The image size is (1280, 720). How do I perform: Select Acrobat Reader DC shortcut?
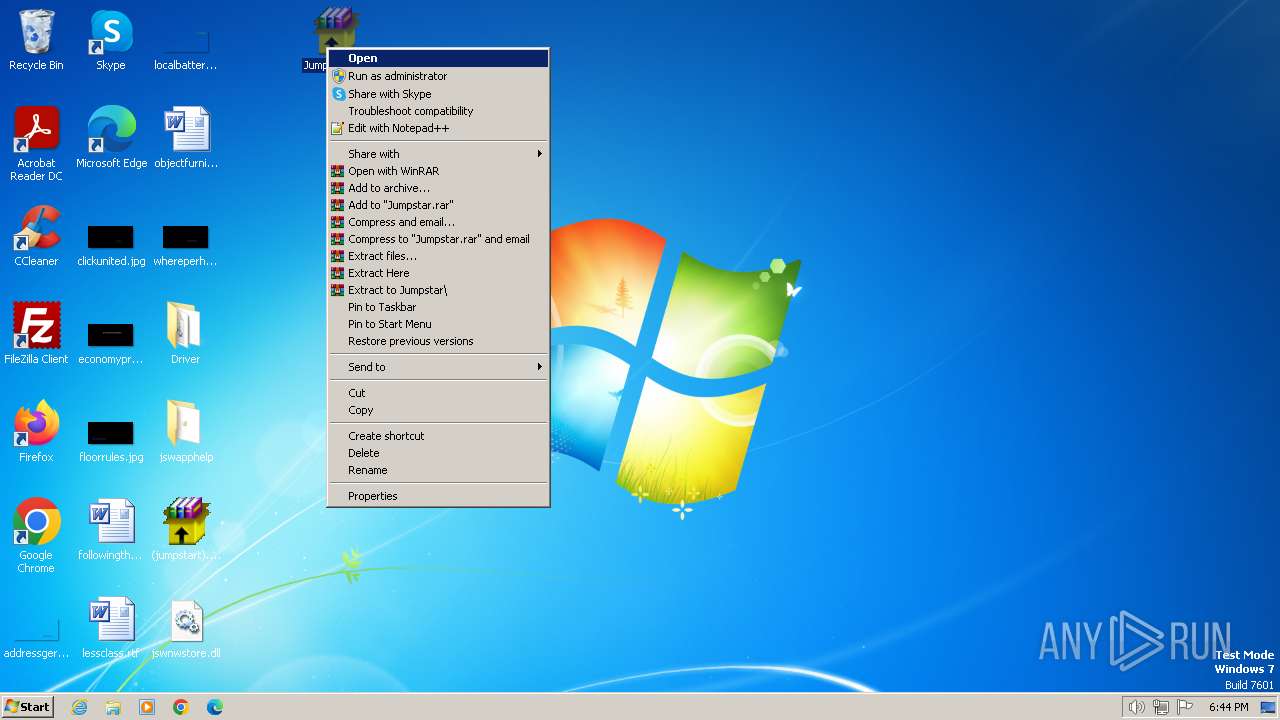36,143
